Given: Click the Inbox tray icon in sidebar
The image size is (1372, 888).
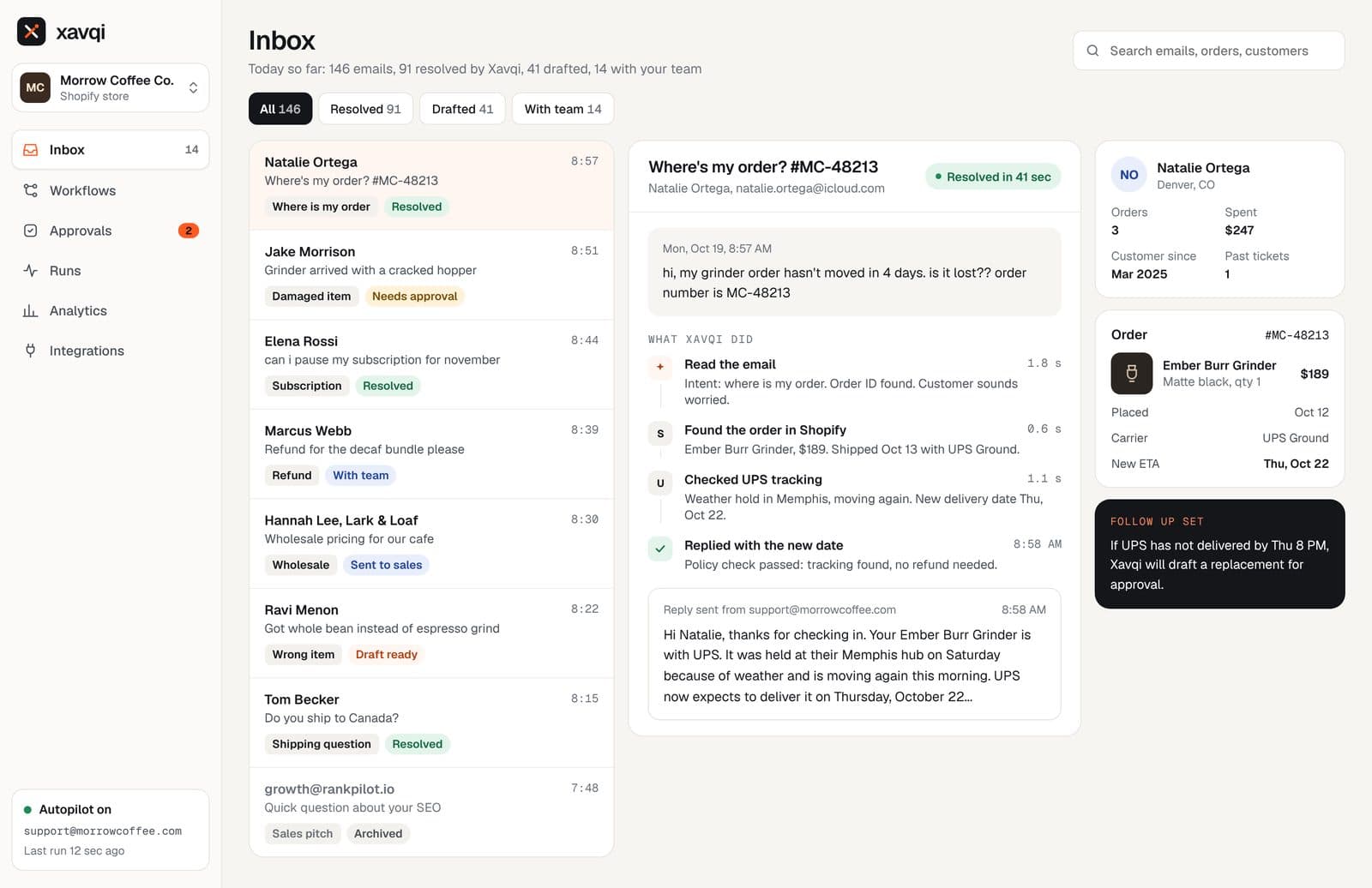Looking at the screenshot, I should click(x=31, y=150).
